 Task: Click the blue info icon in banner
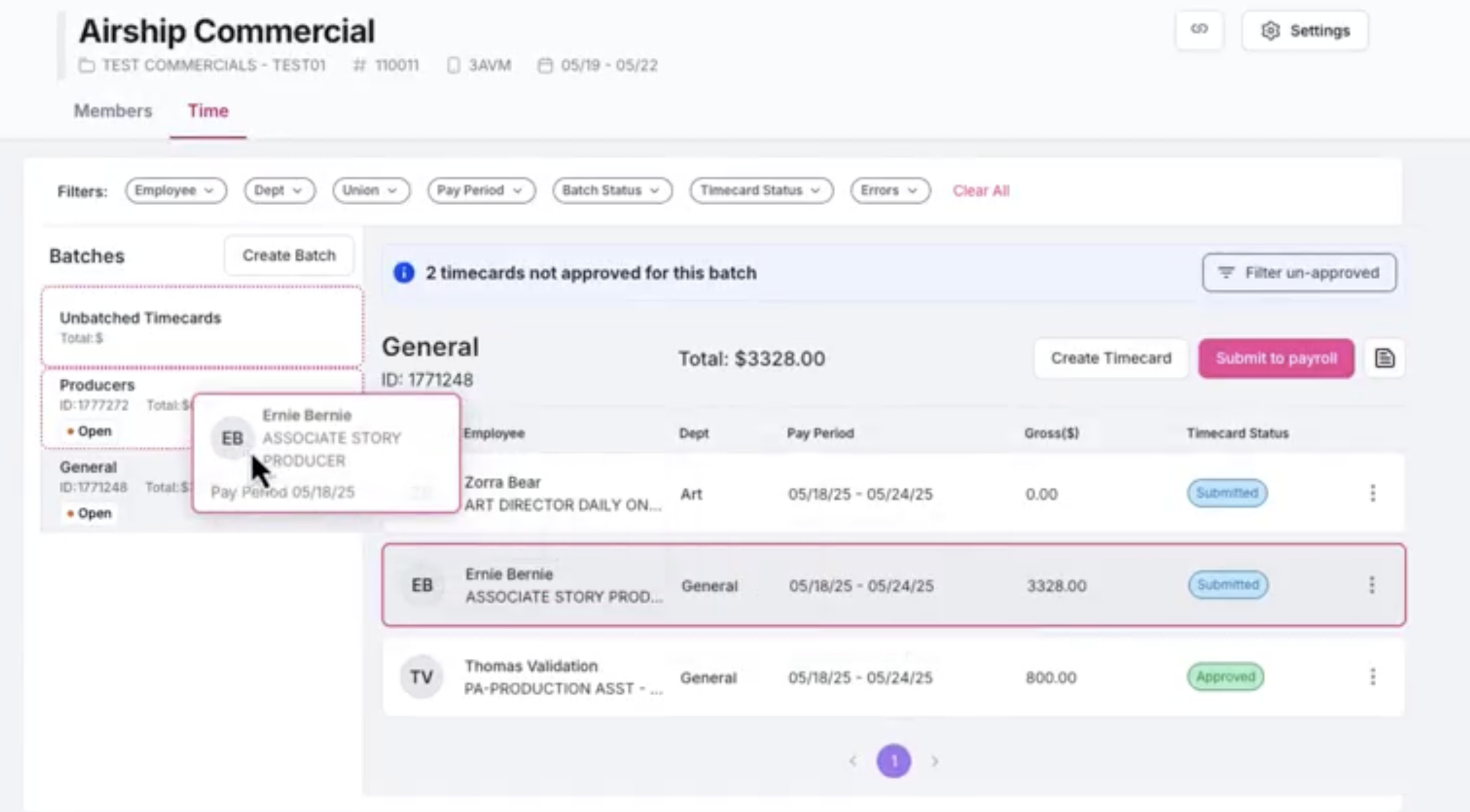(x=404, y=273)
